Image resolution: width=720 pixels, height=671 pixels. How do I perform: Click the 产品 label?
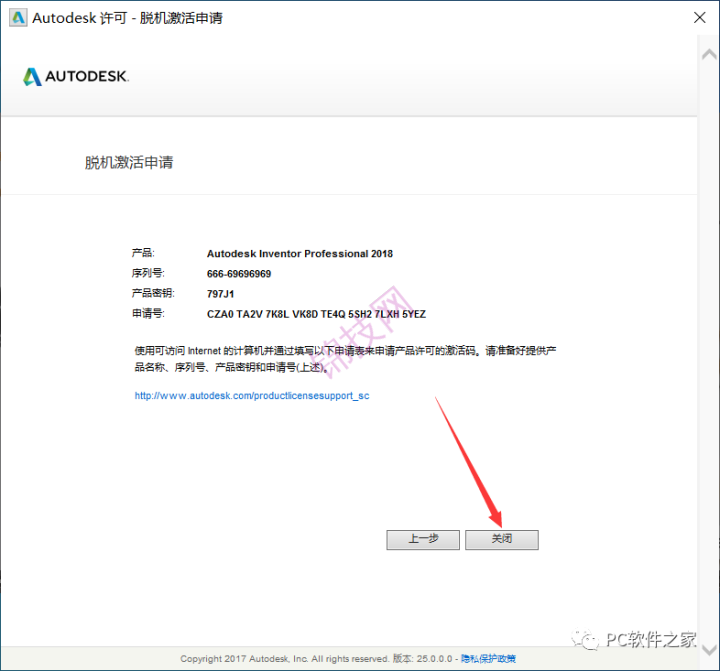click(x=143, y=253)
